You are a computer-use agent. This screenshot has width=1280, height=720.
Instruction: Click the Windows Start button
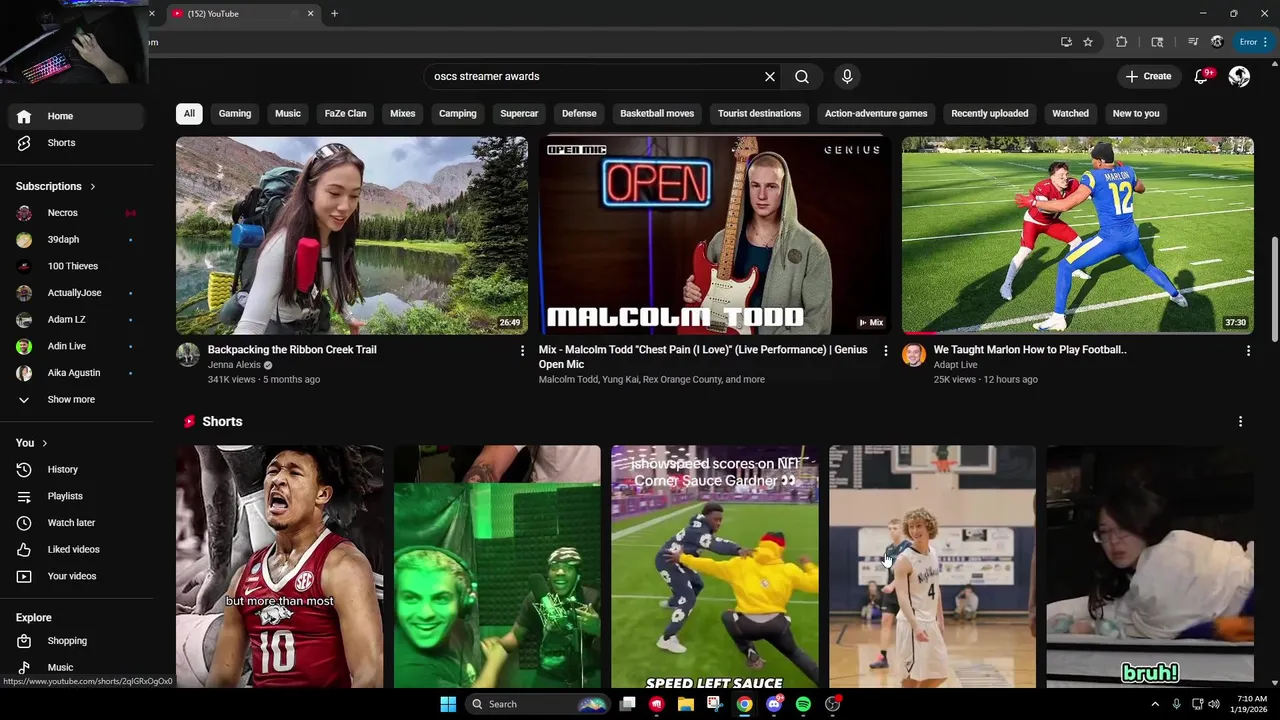[x=448, y=704]
